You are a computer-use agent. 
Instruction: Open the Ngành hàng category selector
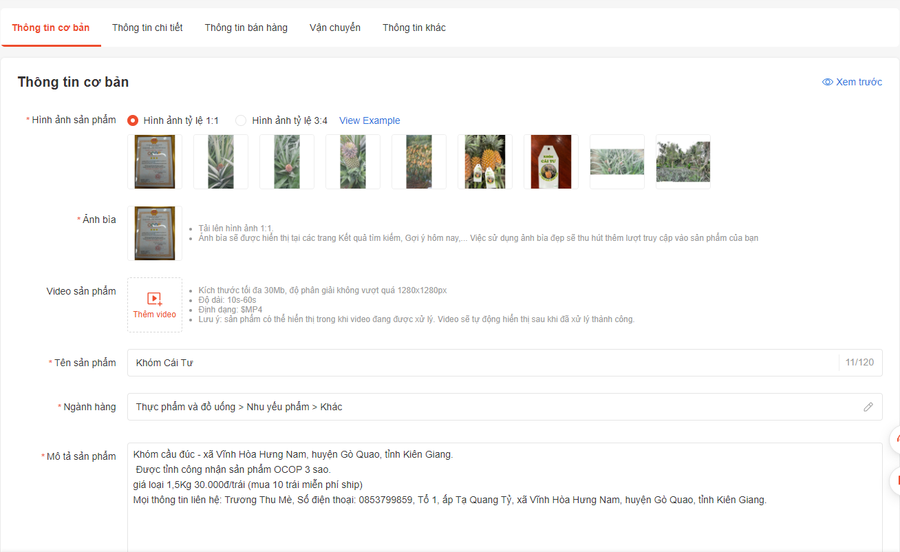(490, 407)
